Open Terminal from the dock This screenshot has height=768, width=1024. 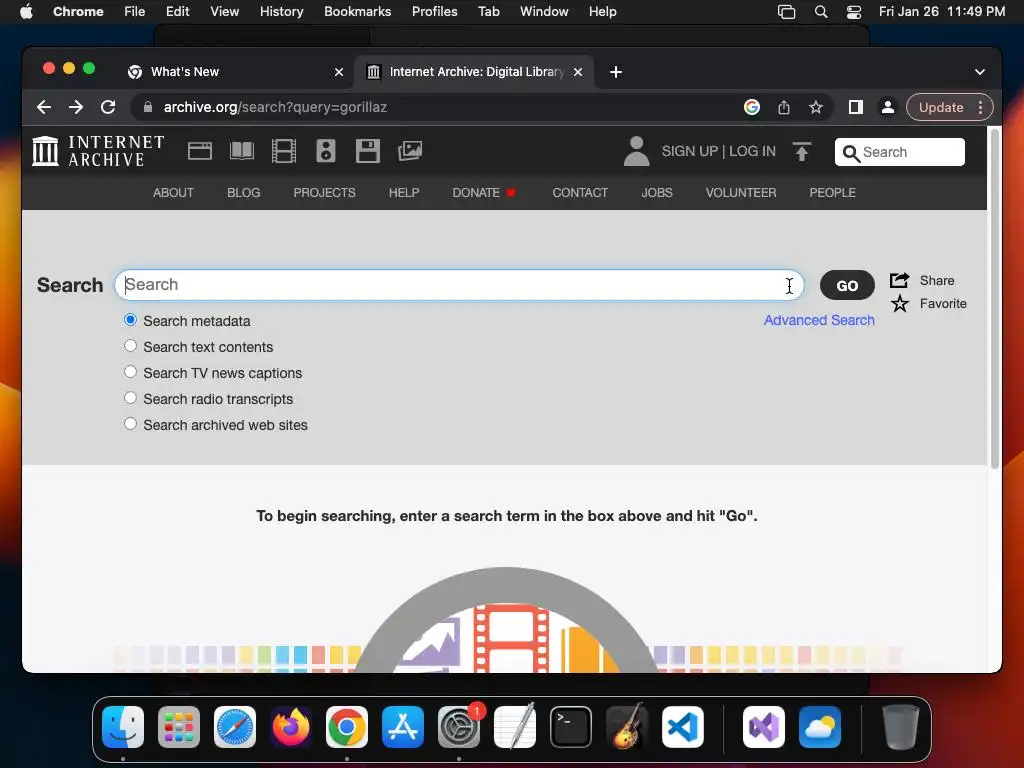tap(571, 727)
